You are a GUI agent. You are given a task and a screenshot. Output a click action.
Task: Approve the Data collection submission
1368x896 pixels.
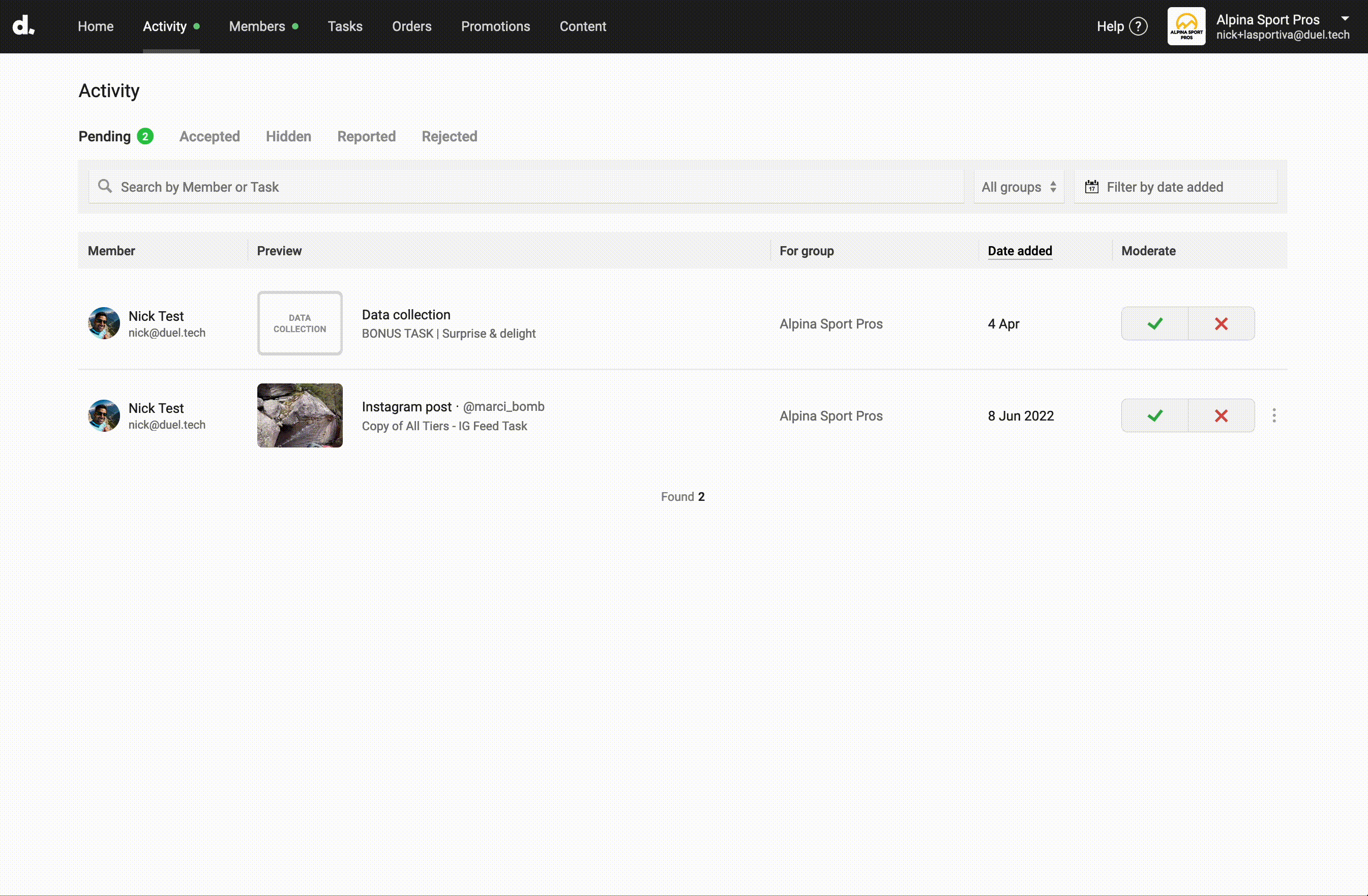point(1154,323)
